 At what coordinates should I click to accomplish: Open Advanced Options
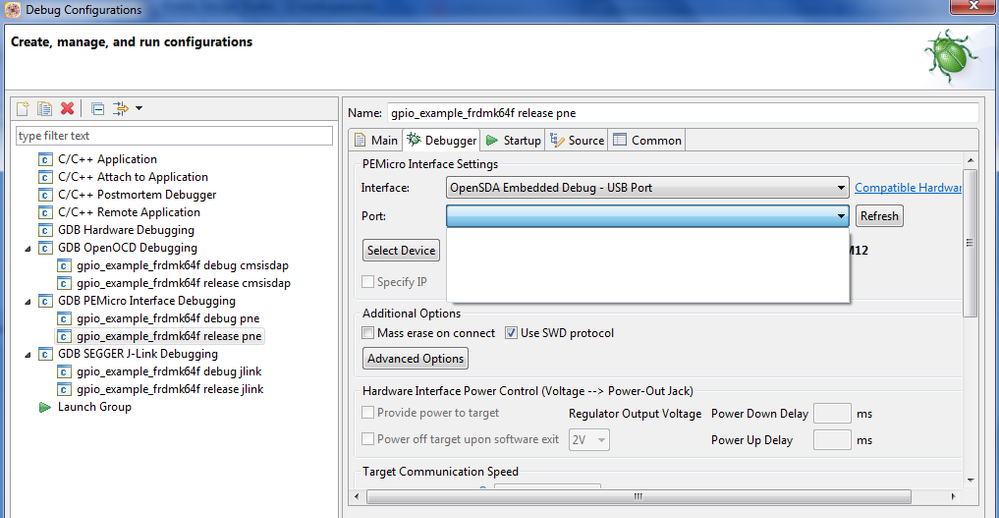(x=415, y=359)
